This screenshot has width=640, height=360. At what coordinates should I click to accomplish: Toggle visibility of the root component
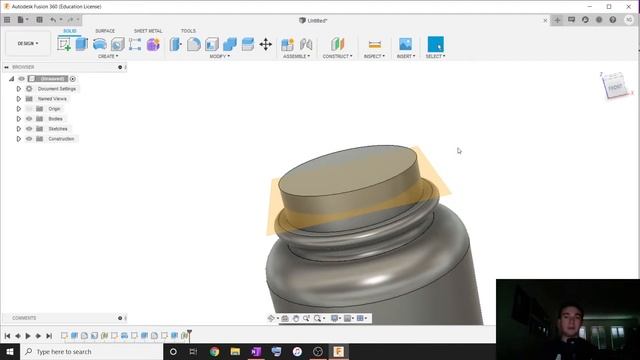(22, 79)
